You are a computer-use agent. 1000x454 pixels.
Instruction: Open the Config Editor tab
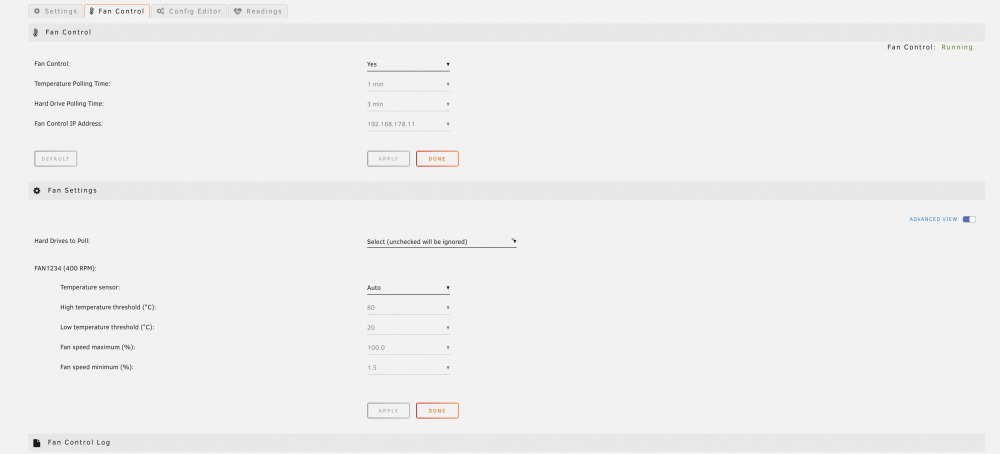click(x=189, y=11)
